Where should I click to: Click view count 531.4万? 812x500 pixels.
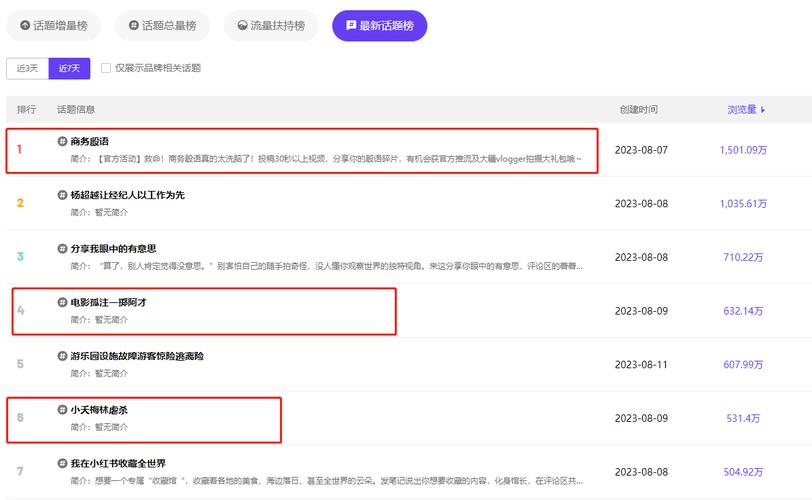[x=743, y=418]
